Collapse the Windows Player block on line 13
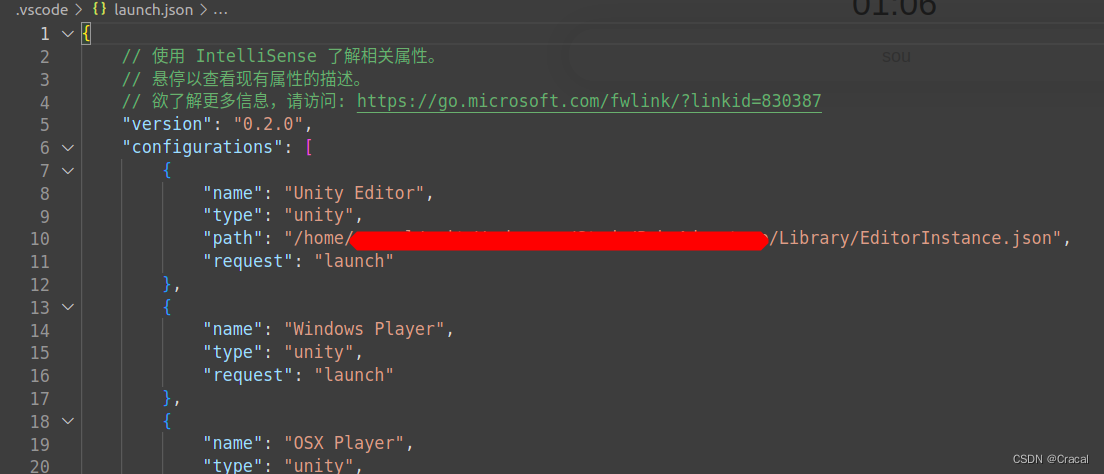1104x474 pixels. 68,306
